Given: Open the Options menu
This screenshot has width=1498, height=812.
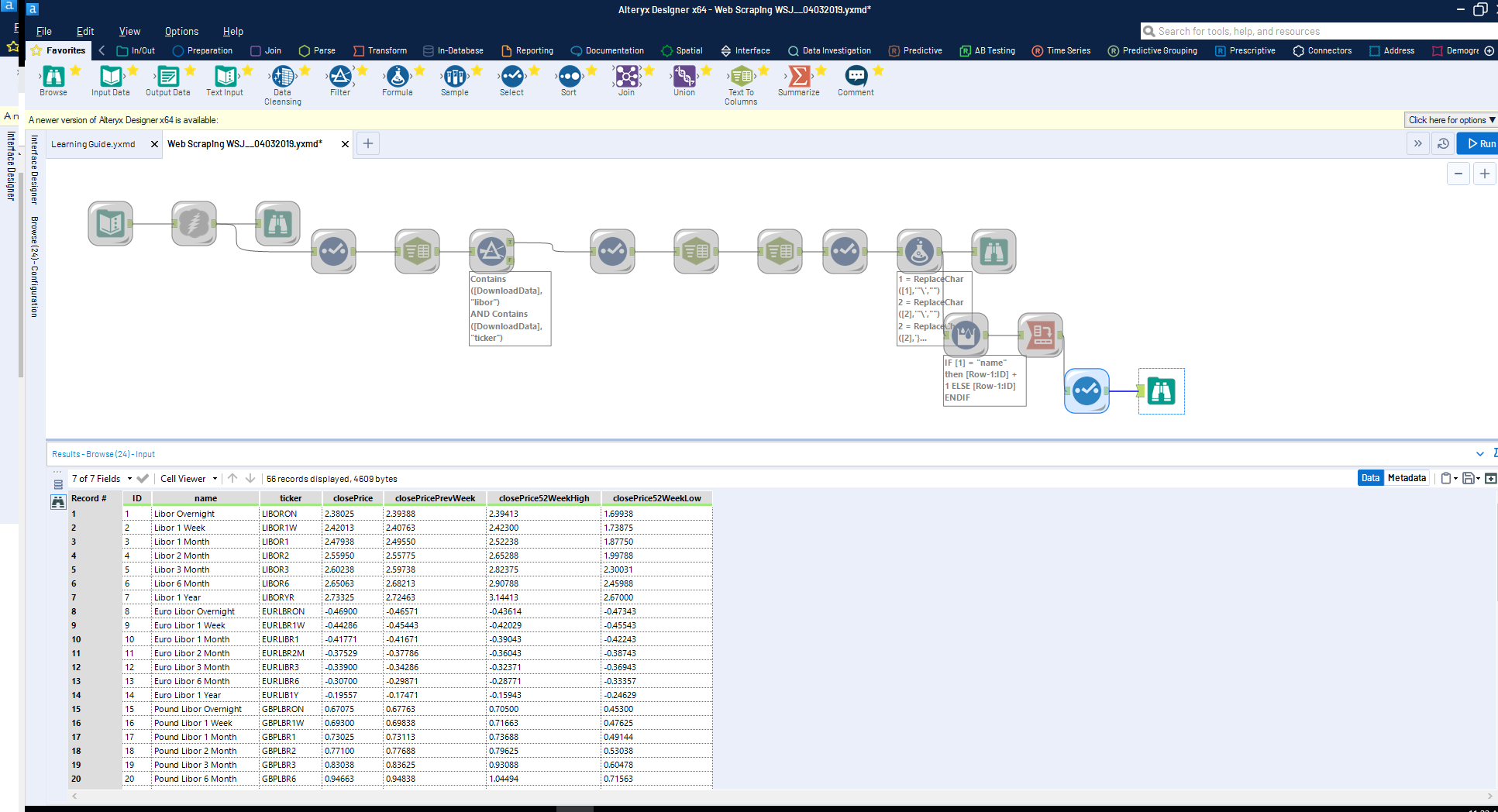Looking at the screenshot, I should [x=181, y=31].
